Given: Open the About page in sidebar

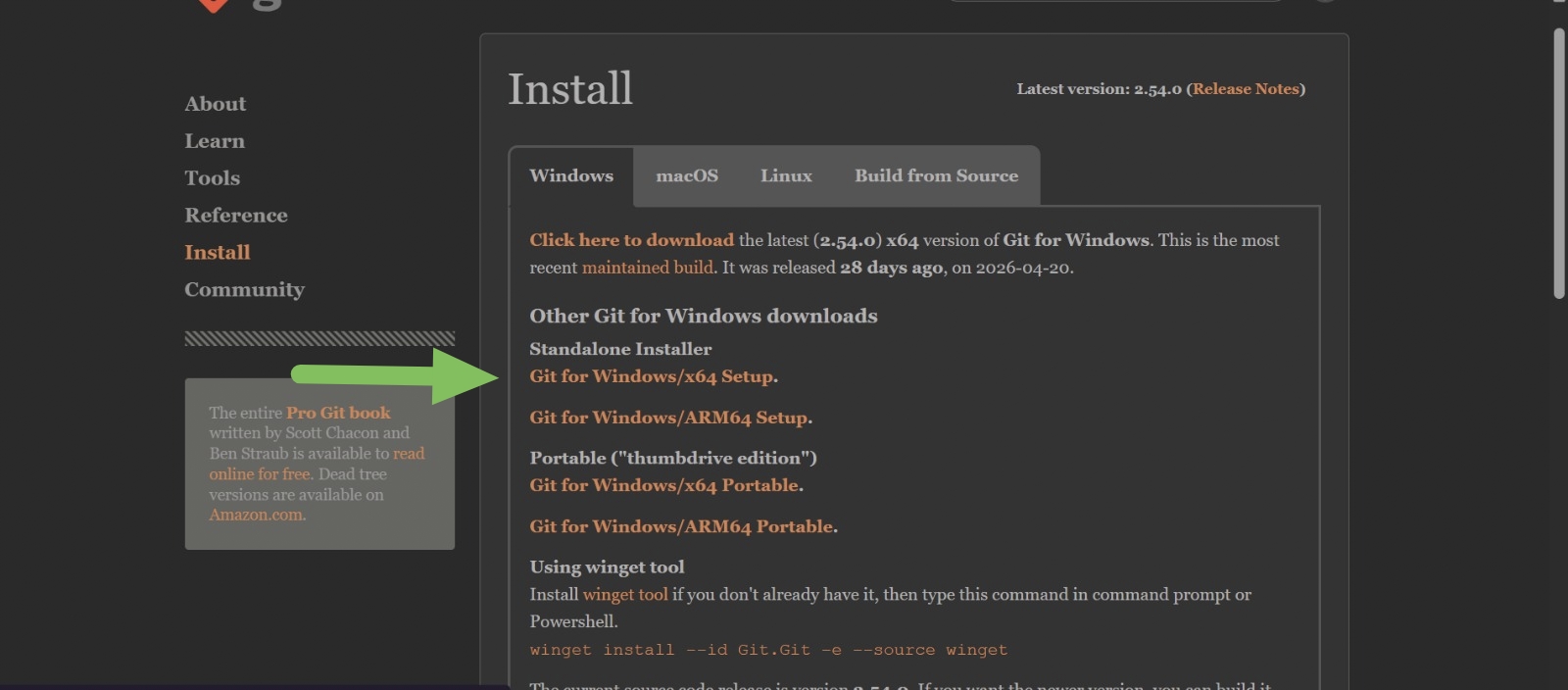Looking at the screenshot, I should click(215, 104).
